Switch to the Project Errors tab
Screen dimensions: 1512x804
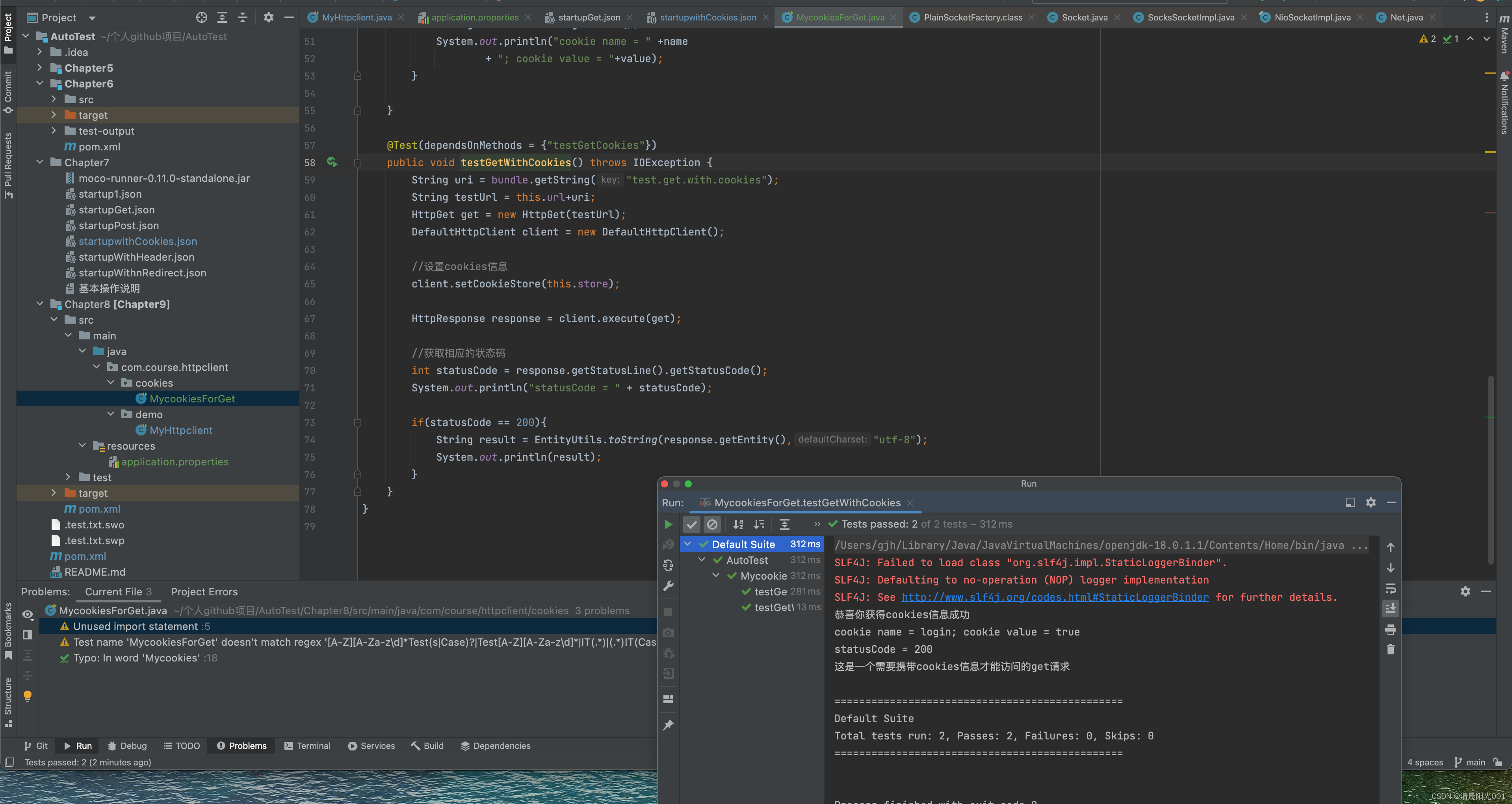coord(204,592)
